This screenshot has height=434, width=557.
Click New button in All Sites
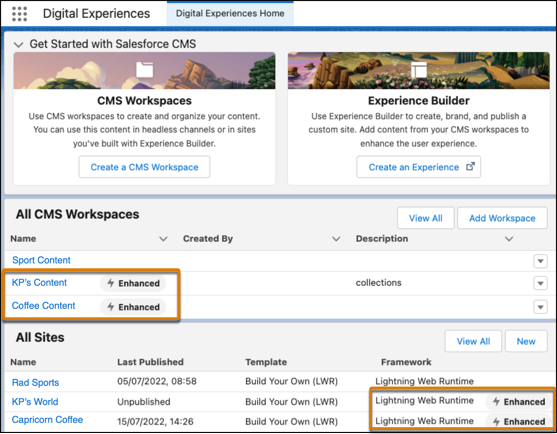click(526, 341)
